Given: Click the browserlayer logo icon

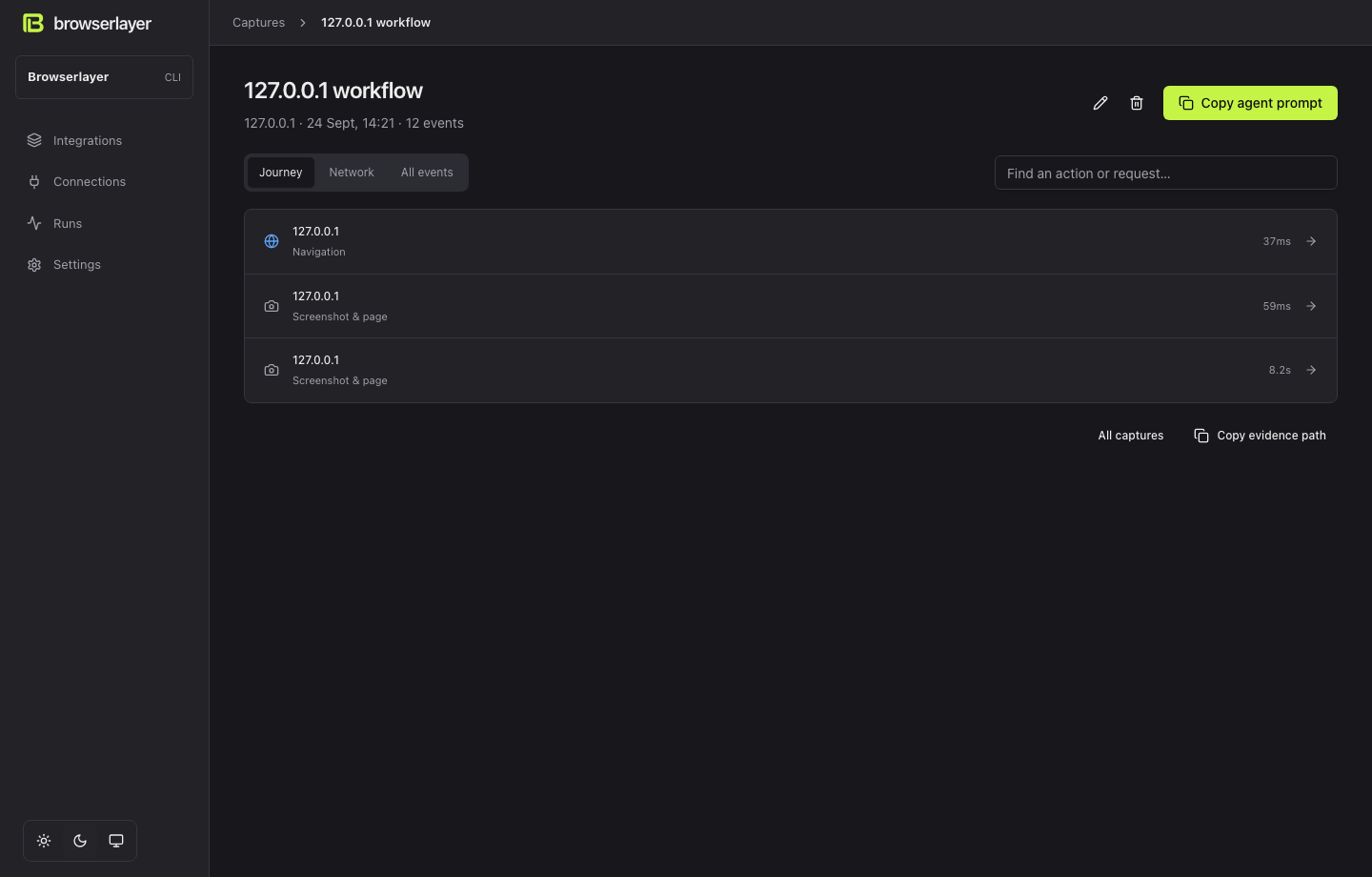Looking at the screenshot, I should click(33, 23).
